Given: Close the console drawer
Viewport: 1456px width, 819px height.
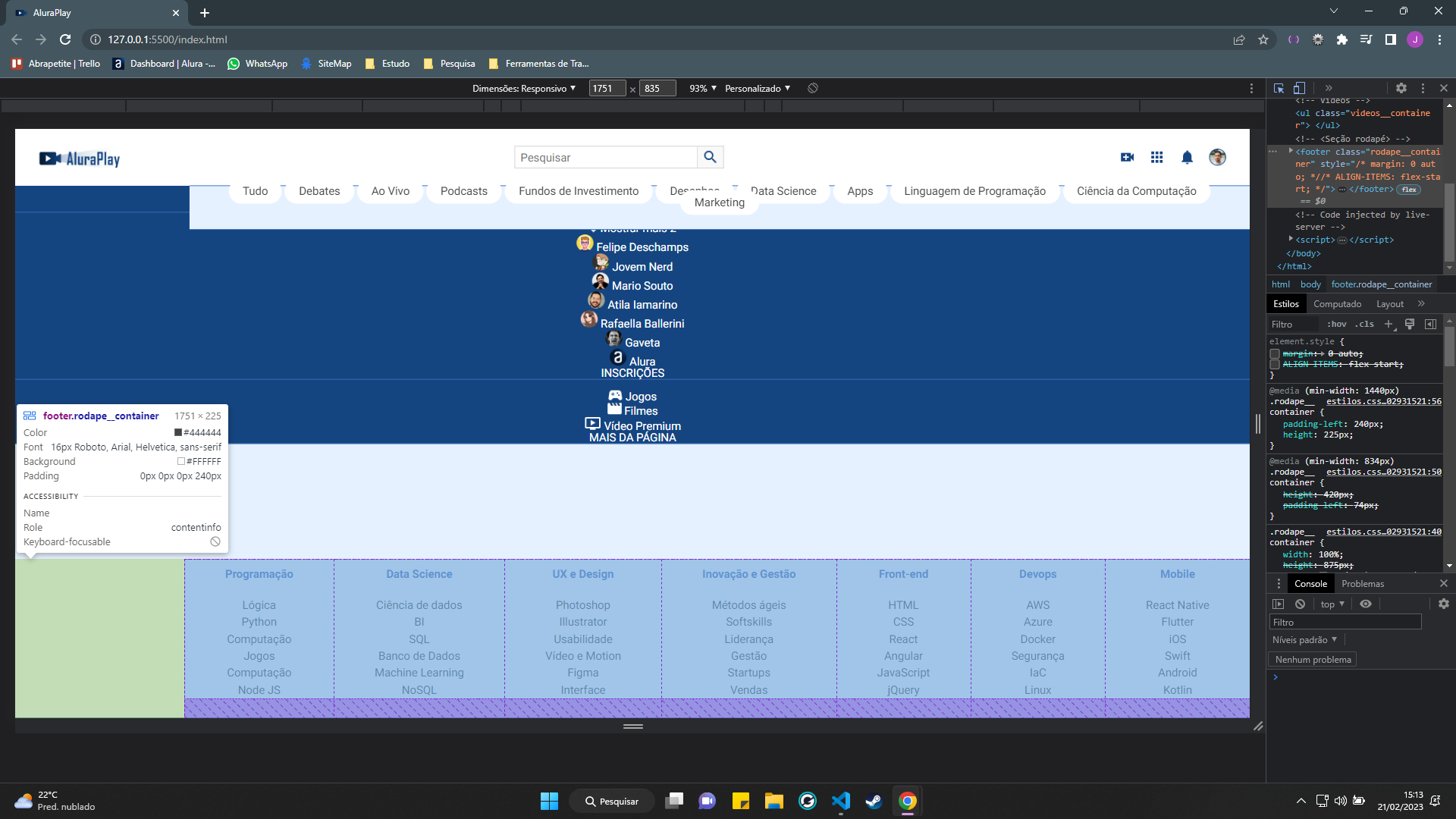Looking at the screenshot, I should 1444,584.
